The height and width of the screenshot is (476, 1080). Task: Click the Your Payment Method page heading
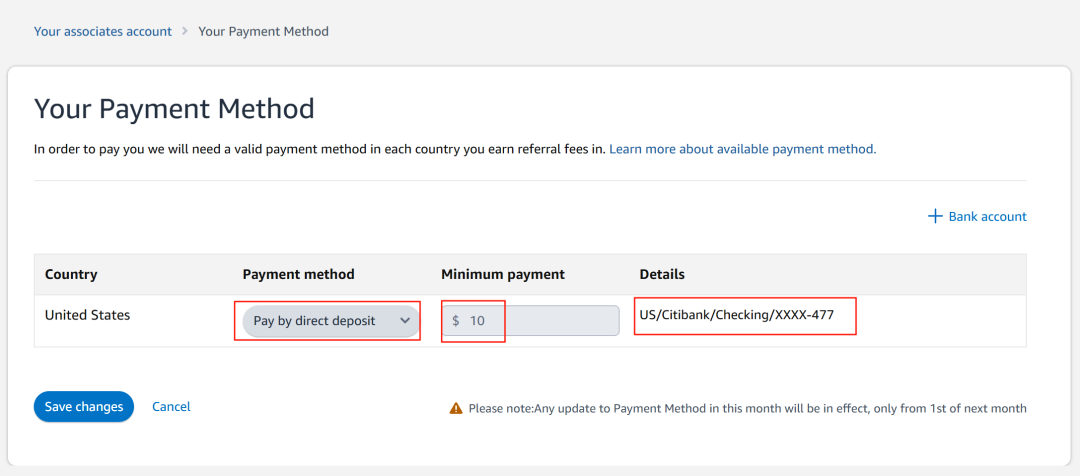pos(174,109)
